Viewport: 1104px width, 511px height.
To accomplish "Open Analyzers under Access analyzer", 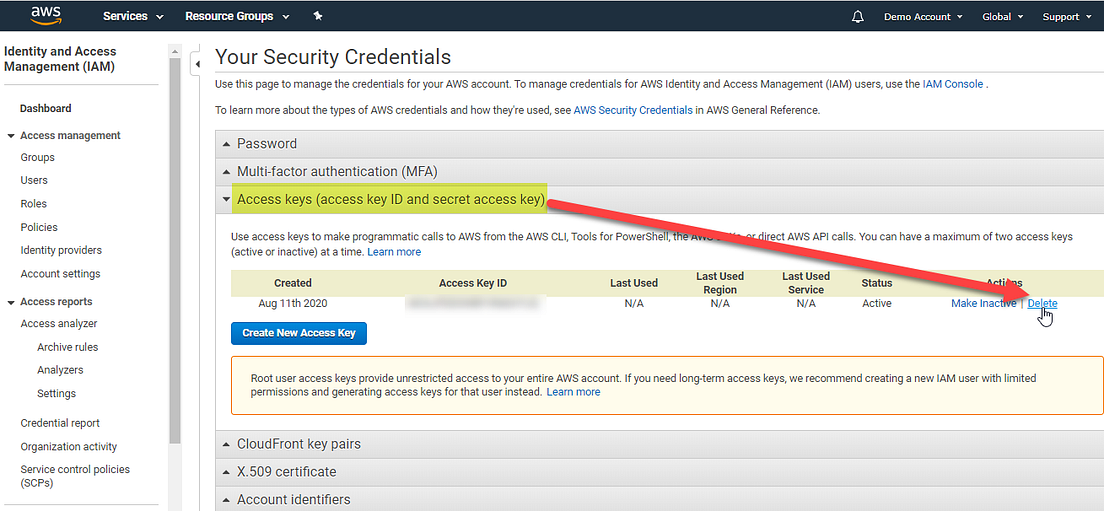I will coord(60,370).
